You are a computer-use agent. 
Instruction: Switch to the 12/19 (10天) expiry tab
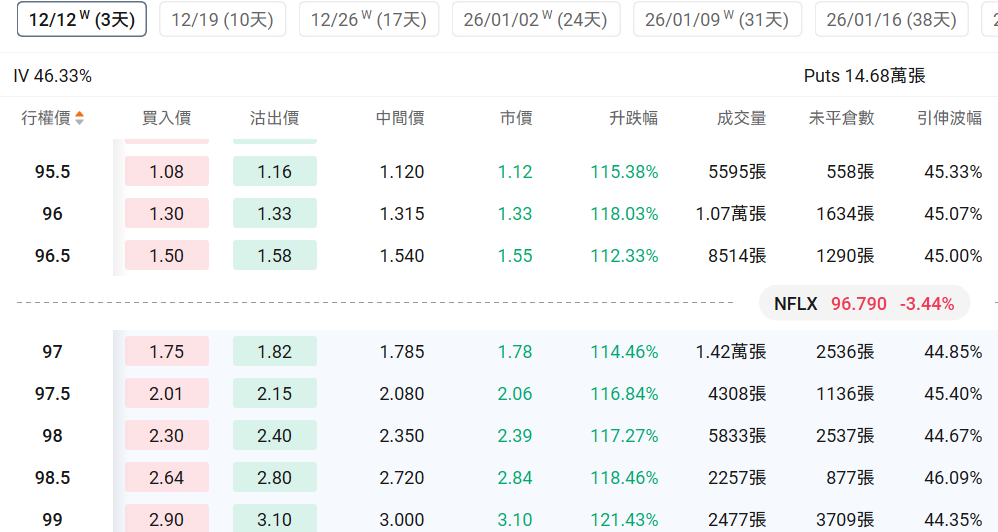pyautogui.click(x=222, y=19)
